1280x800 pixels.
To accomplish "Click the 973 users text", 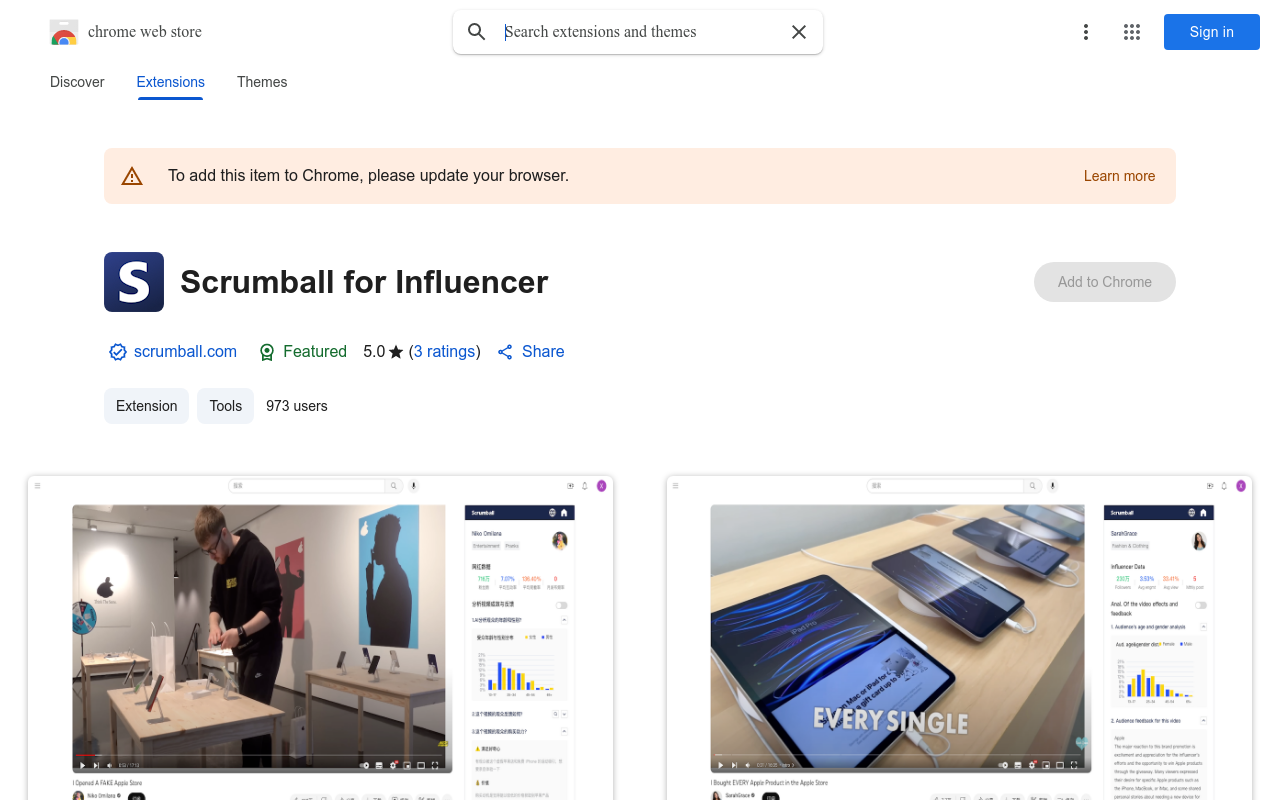I will coord(297,406).
